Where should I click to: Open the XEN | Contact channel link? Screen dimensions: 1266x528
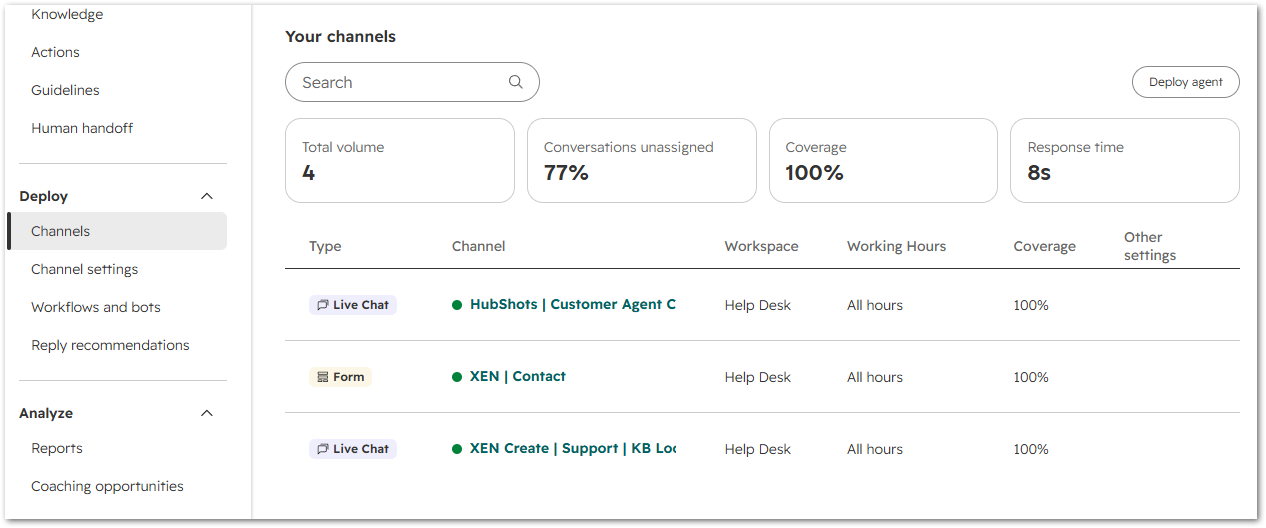[x=518, y=376]
